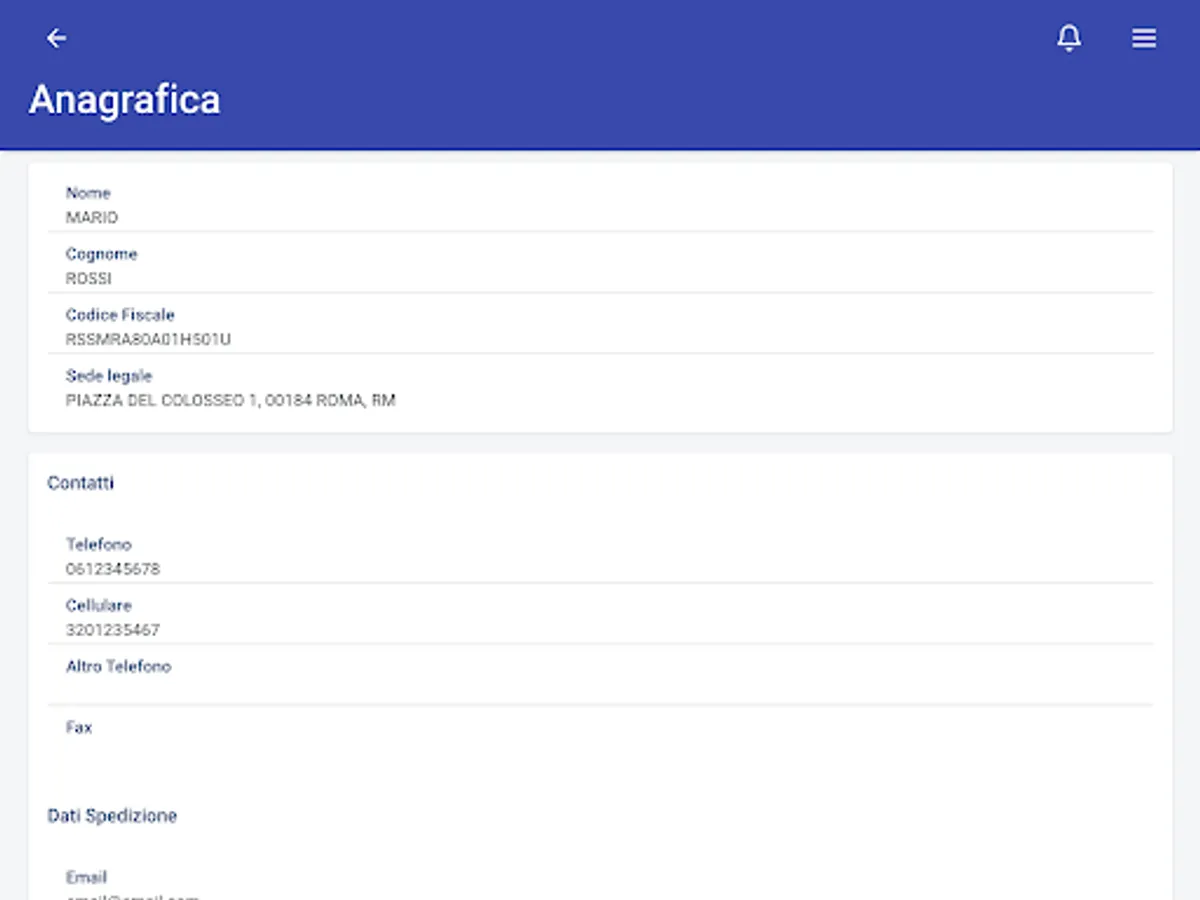Viewport: 1200px width, 900px height.
Task: Click the Dati Spedizione section header
Action: pos(111,816)
